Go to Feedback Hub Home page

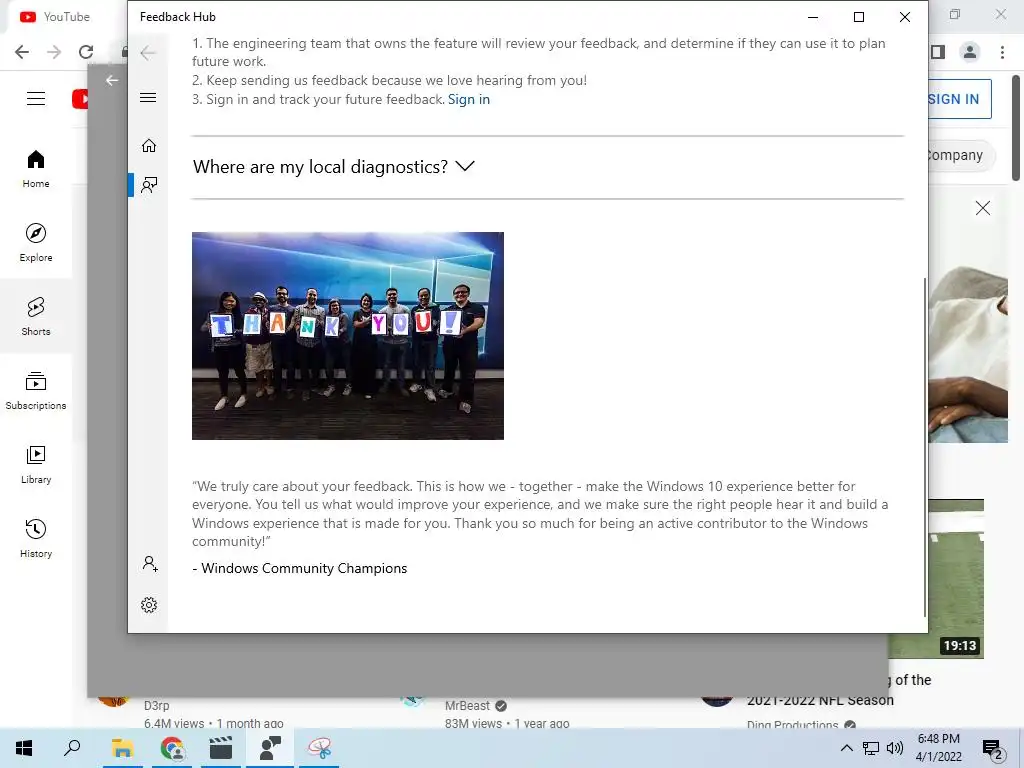[x=149, y=145]
